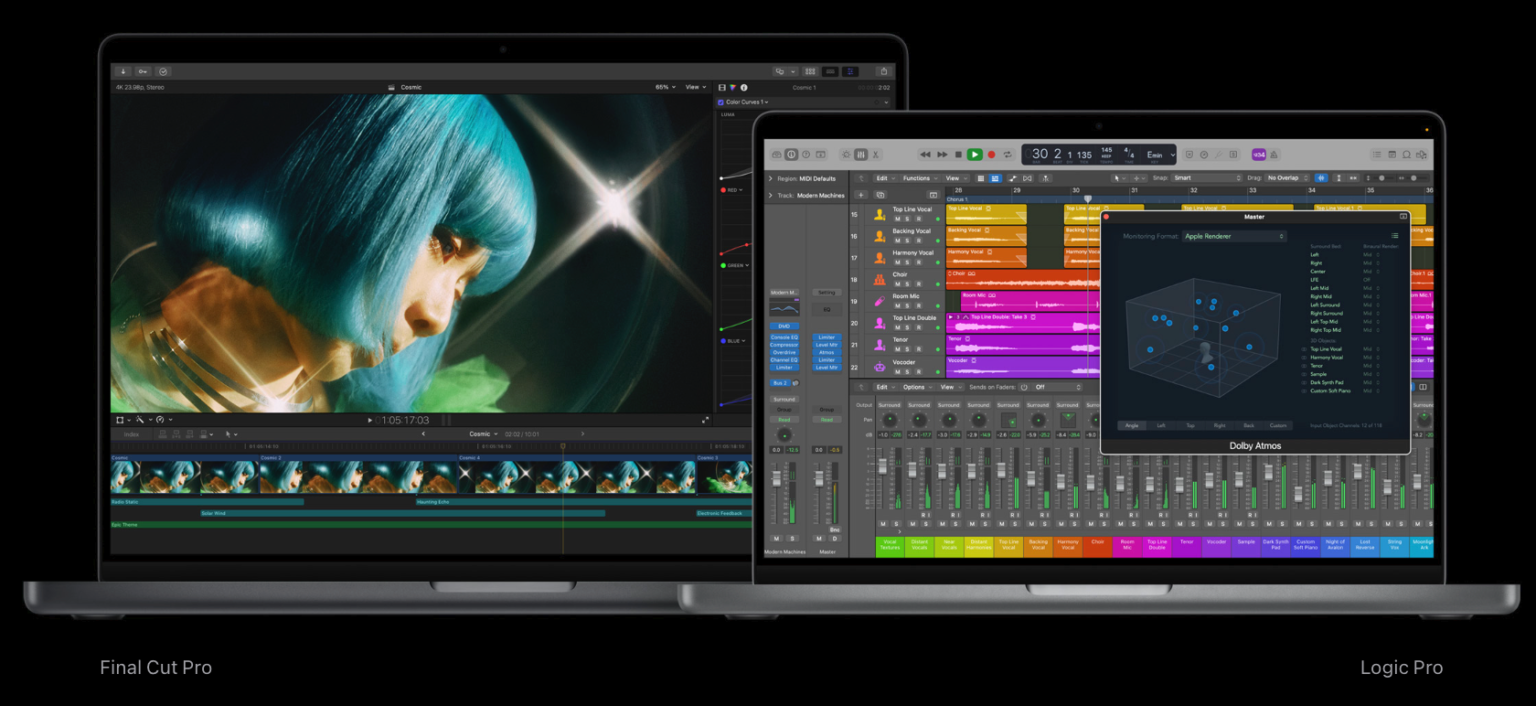Open the Options menu in the mixer
Viewport: 1536px width, 706px height.
(914, 387)
